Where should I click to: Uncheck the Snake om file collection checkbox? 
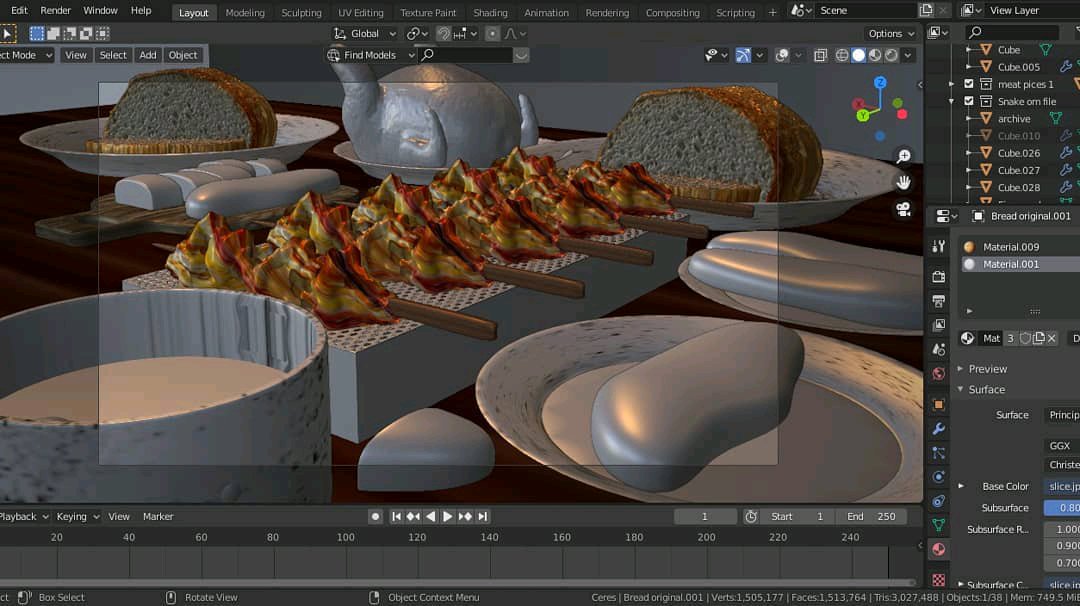[969, 101]
